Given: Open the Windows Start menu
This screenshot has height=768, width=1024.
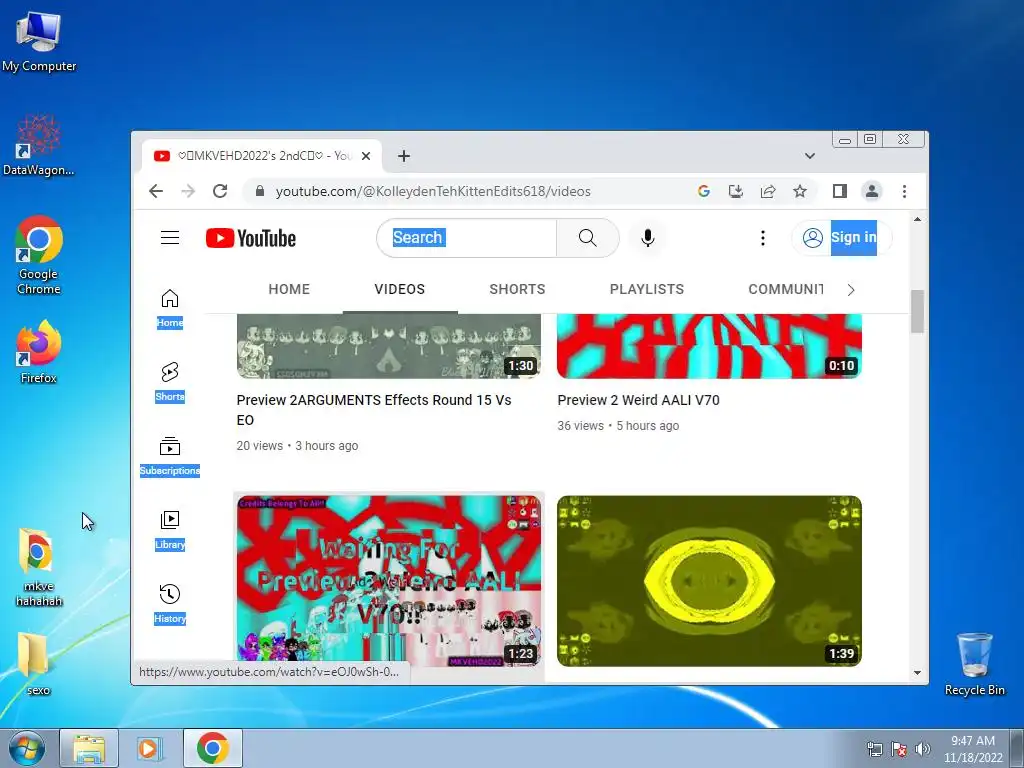Looking at the screenshot, I should coord(27,748).
